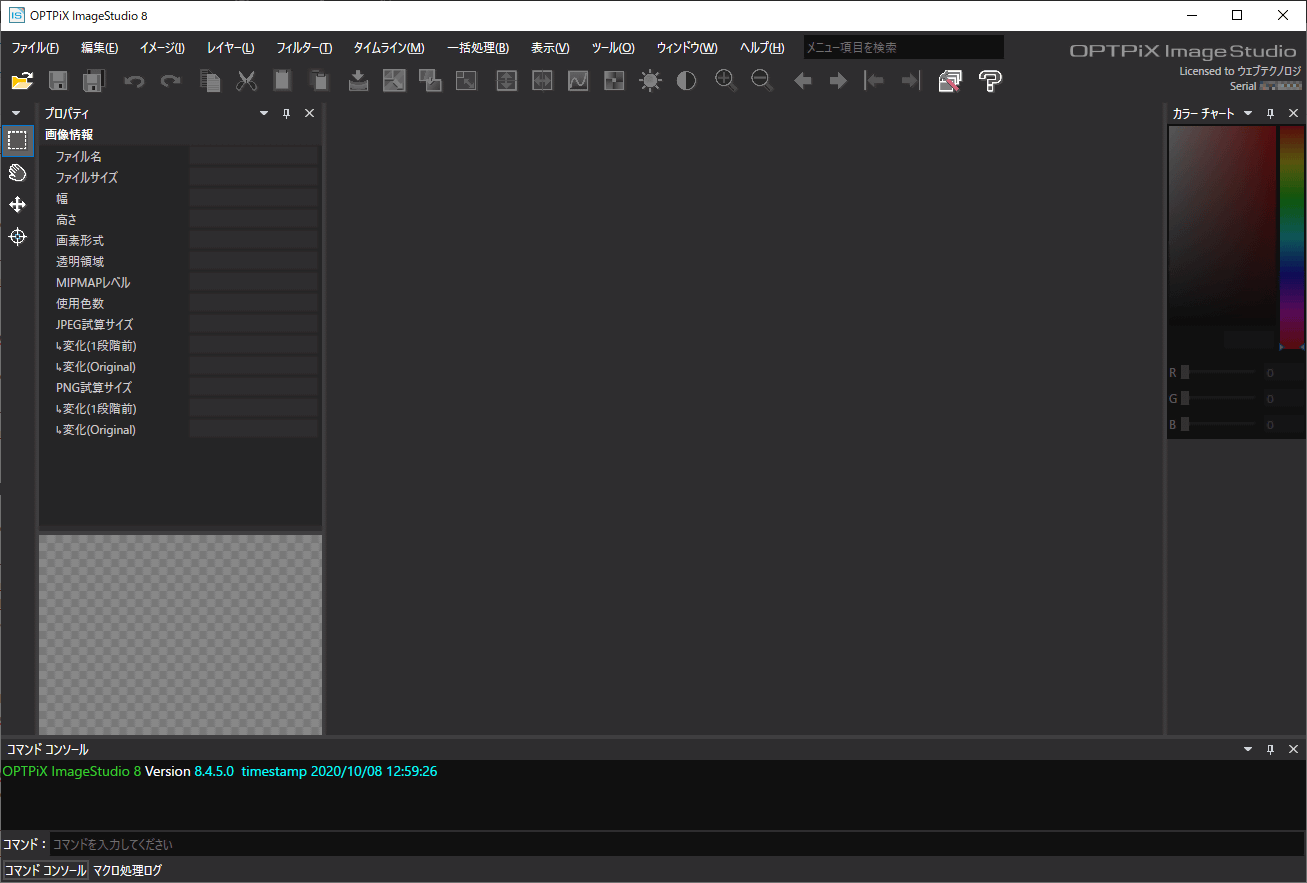Viewport: 1307px width, 883px height.
Task: Open the タイムライン(M) menu
Action: 389,48
